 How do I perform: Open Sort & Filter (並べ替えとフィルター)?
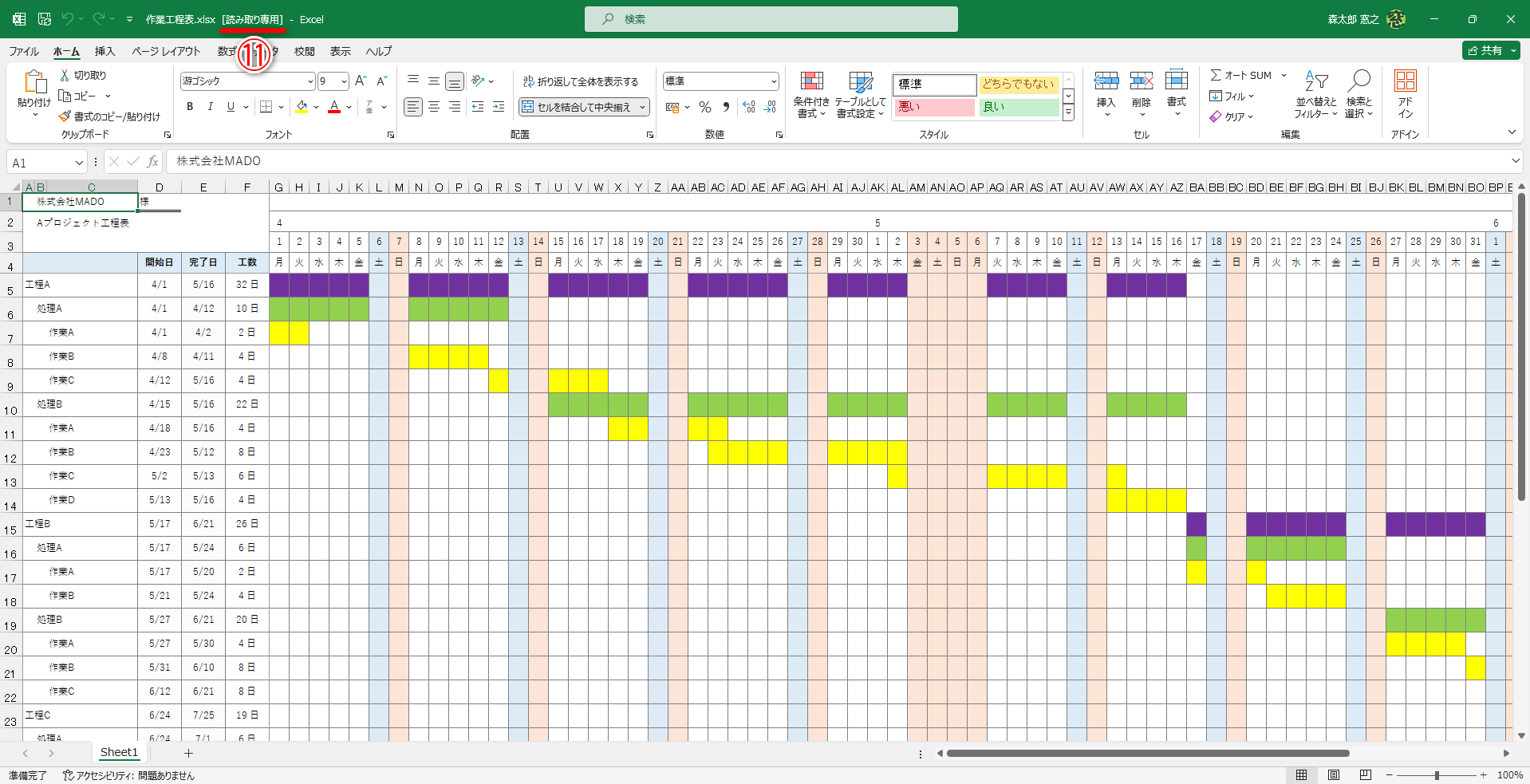point(1316,95)
